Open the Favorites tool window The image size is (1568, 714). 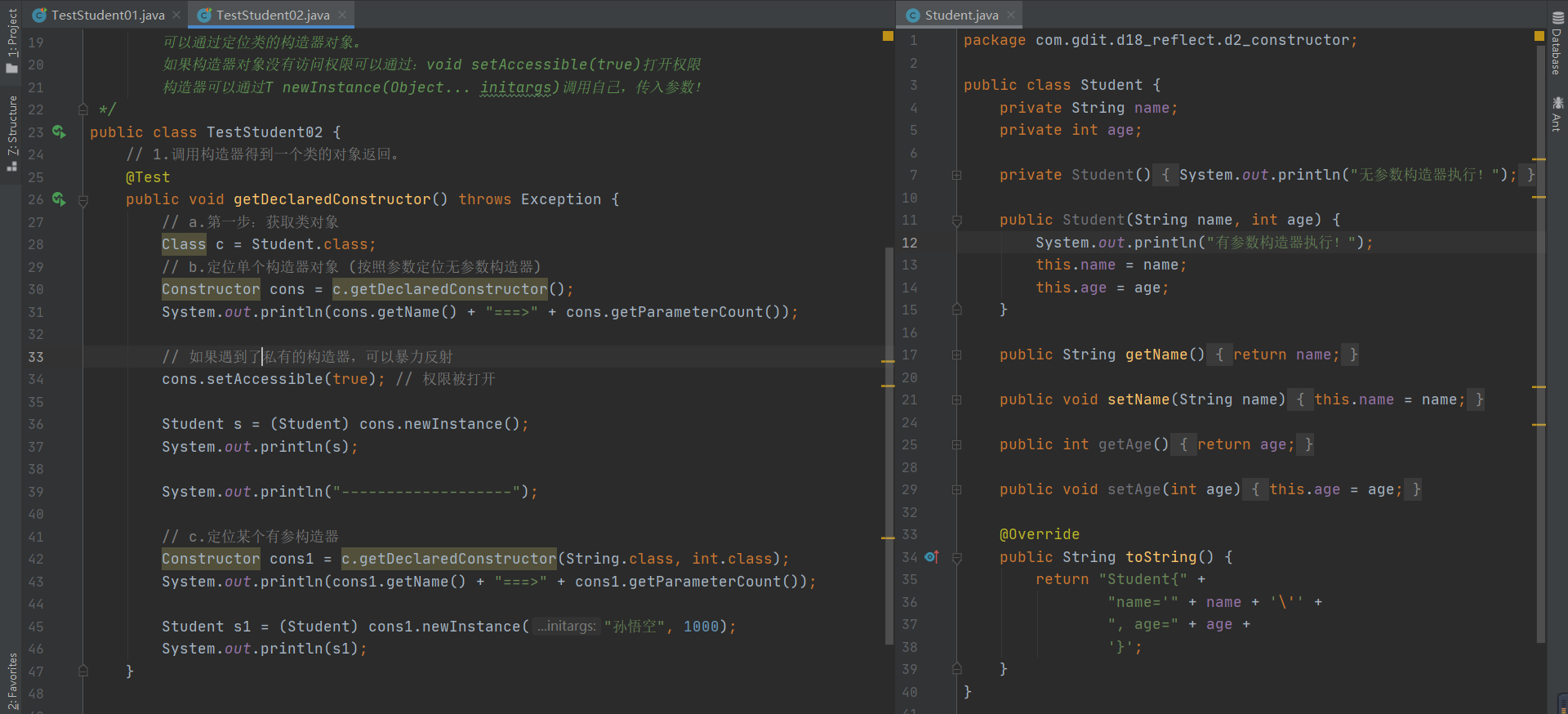pyautogui.click(x=11, y=680)
